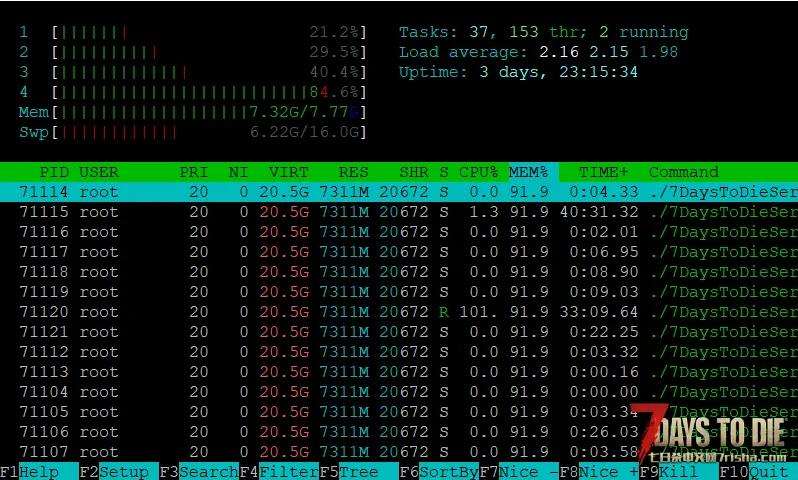Click TIME+ value 40:31.32
798x480 pixels.
(599, 212)
